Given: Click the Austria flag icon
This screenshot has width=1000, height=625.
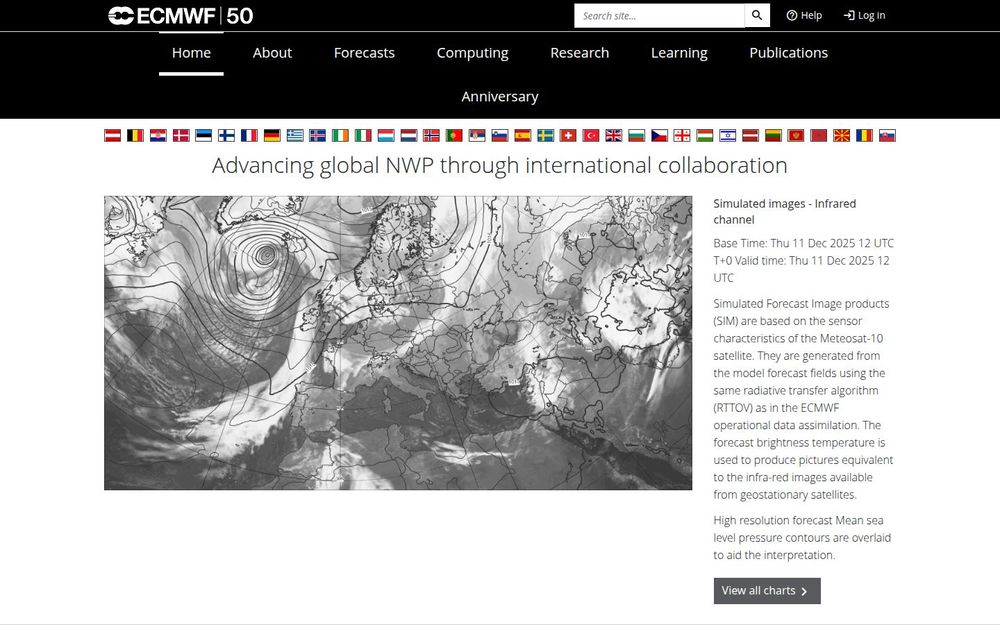Looking at the screenshot, I should [x=113, y=135].
